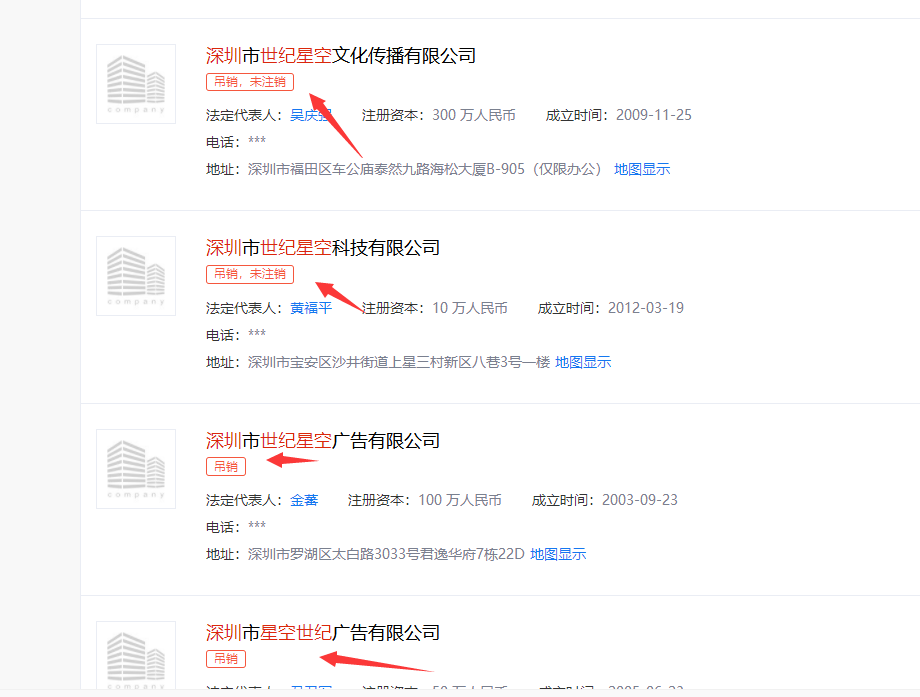Select the building logo beside 深圳市世纪星空广告有限公司
Image resolution: width=920 pixels, height=697 pixels.
136,469
